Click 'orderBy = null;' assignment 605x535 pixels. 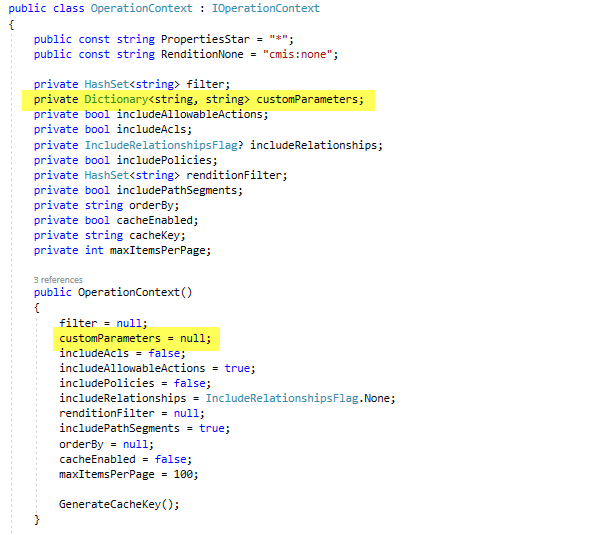(x=106, y=444)
